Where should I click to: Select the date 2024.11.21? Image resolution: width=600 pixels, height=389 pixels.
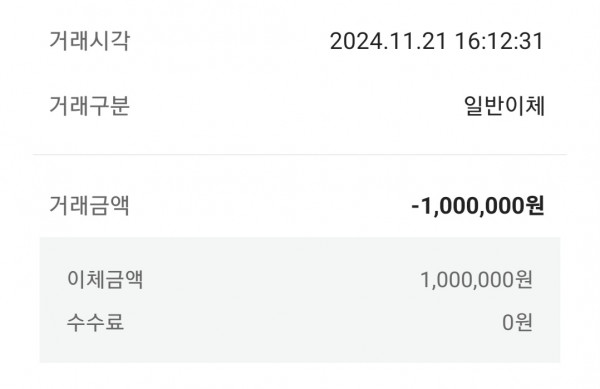tap(388, 41)
